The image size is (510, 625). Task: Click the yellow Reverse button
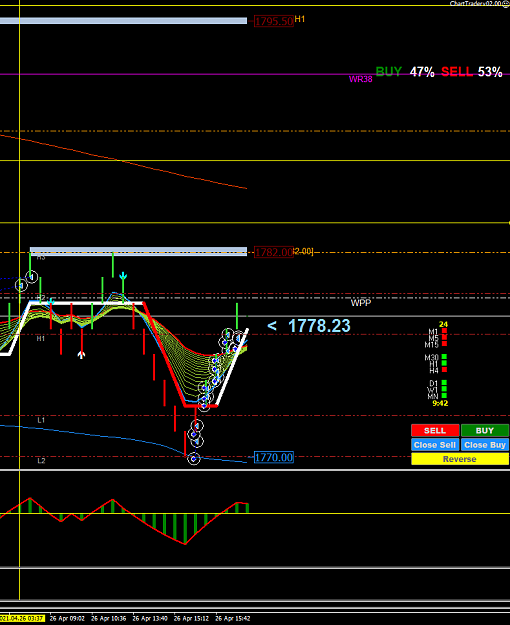tap(460, 459)
